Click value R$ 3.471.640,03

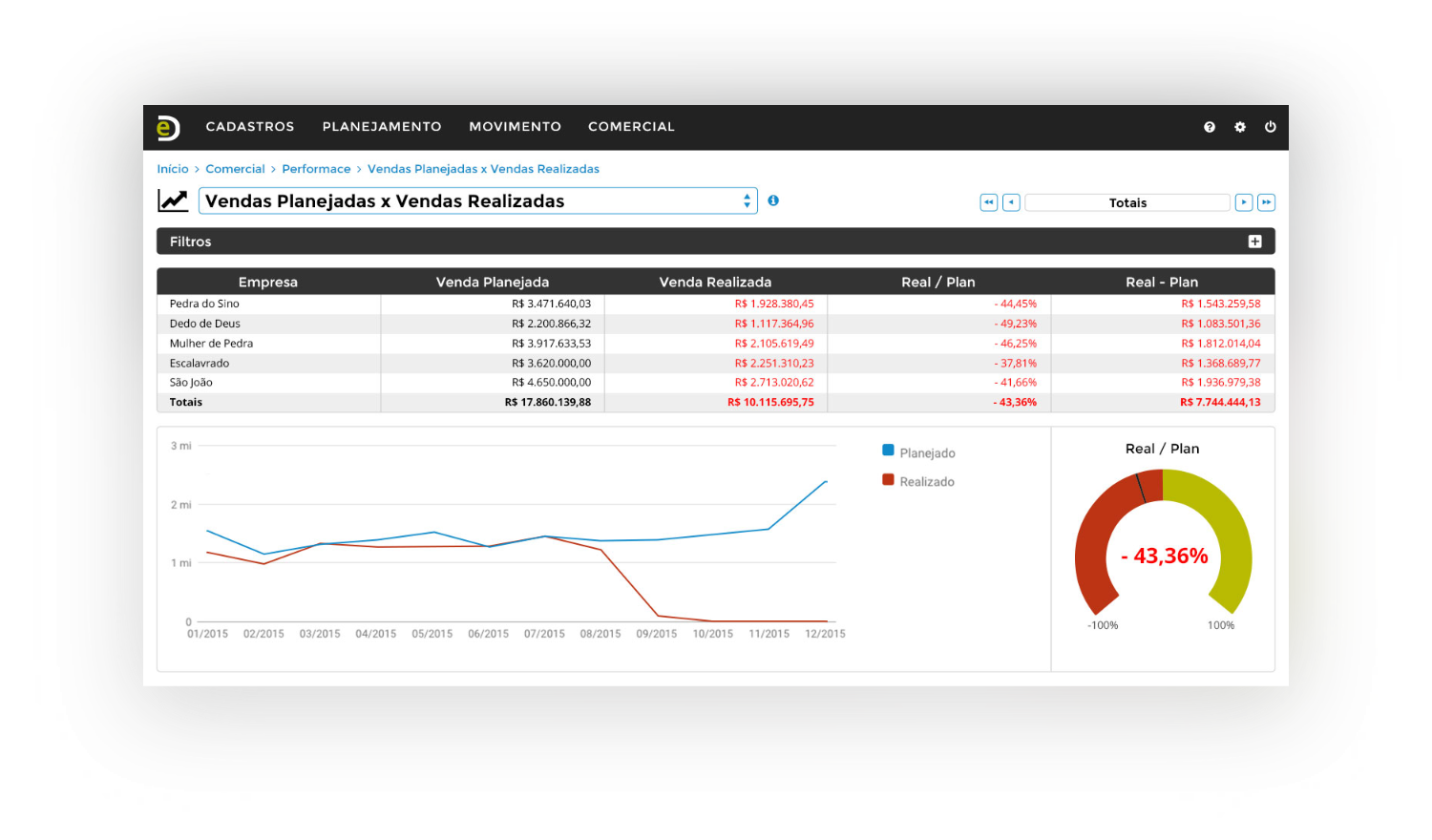[551, 304]
